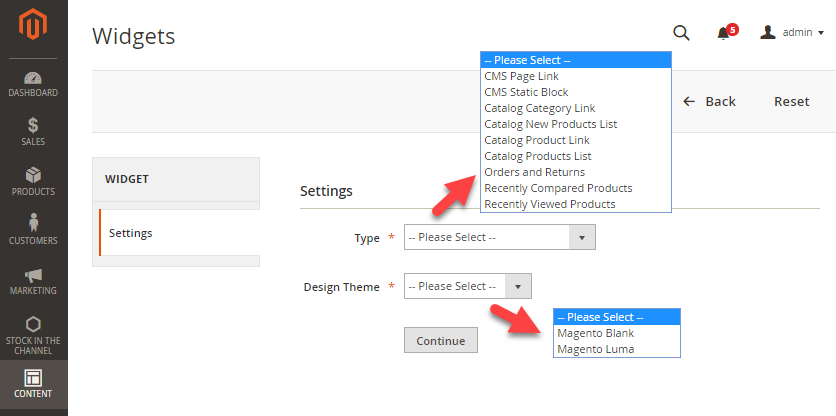Expand the admin account dropdown
The width and height of the screenshot is (836, 416).
point(792,33)
